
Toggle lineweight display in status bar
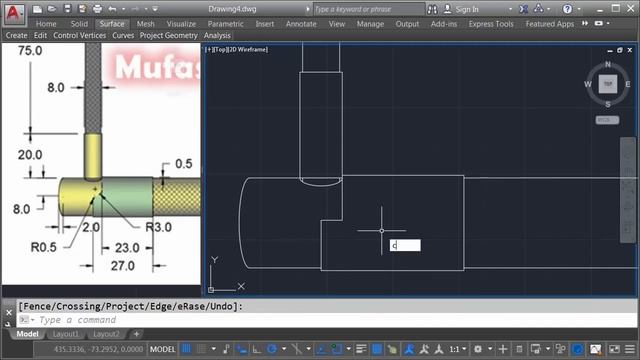point(361,349)
